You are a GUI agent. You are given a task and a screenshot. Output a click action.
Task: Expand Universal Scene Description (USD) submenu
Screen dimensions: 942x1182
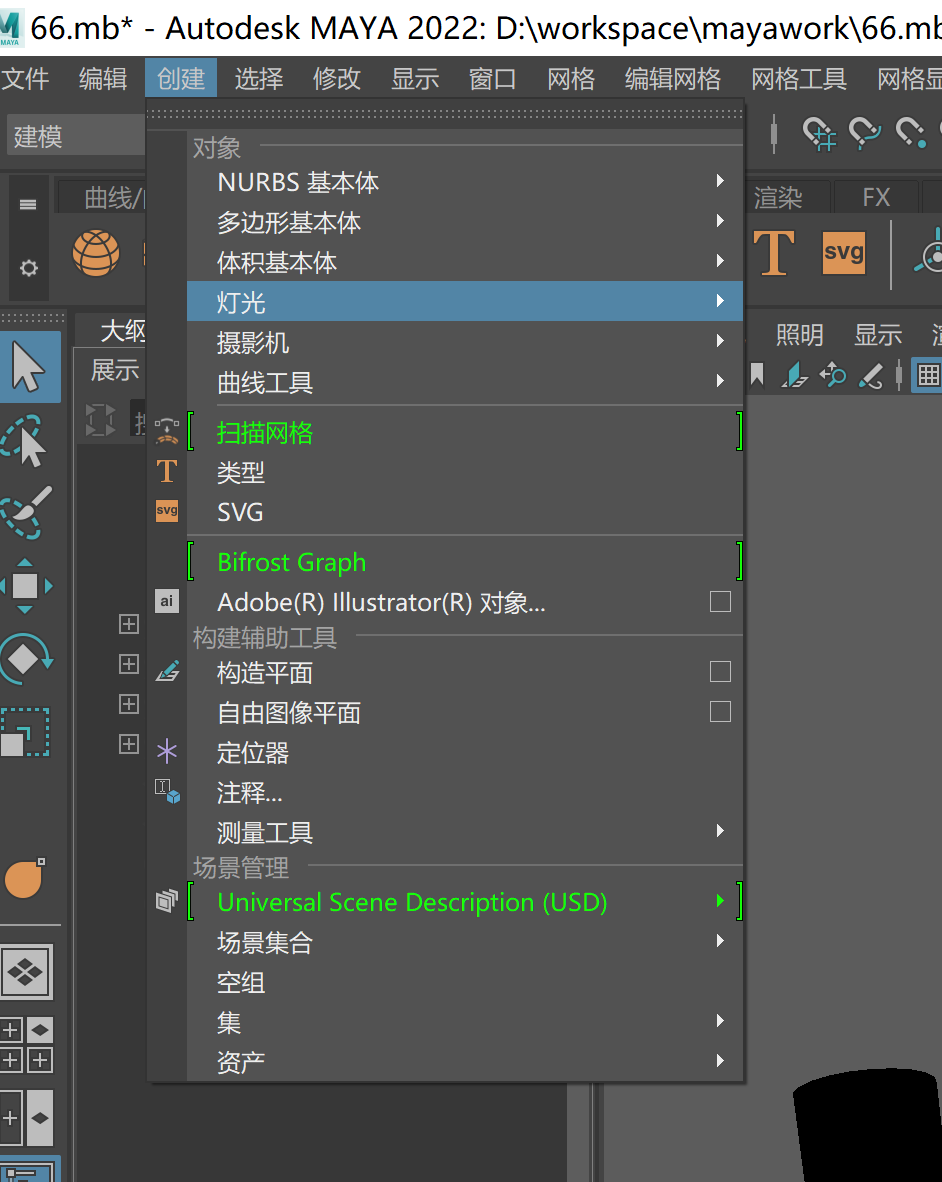point(464,901)
